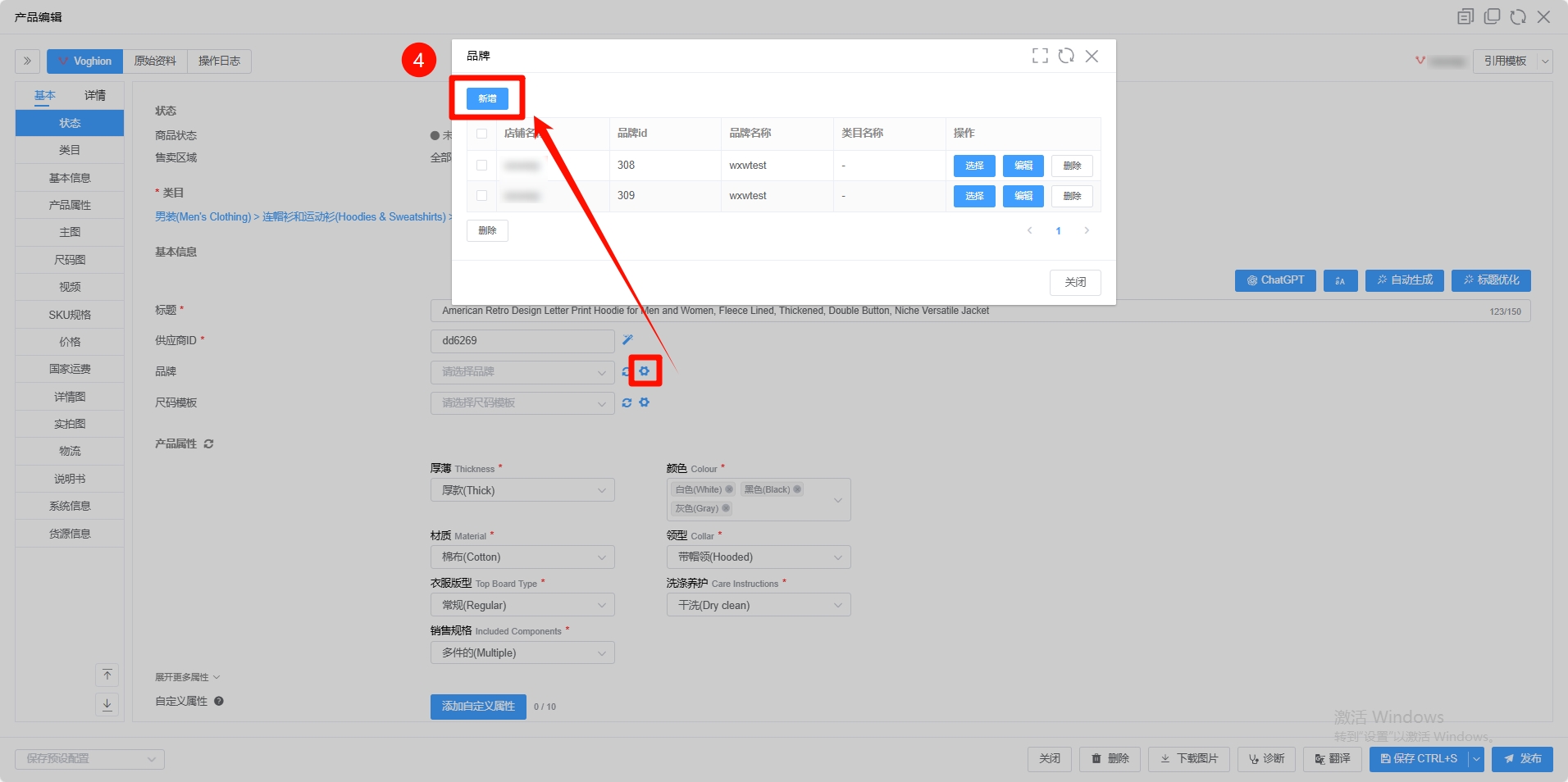This screenshot has height=782, width=1568.
Task: Click the magic wand beside supplier ID
Action: coord(627,340)
